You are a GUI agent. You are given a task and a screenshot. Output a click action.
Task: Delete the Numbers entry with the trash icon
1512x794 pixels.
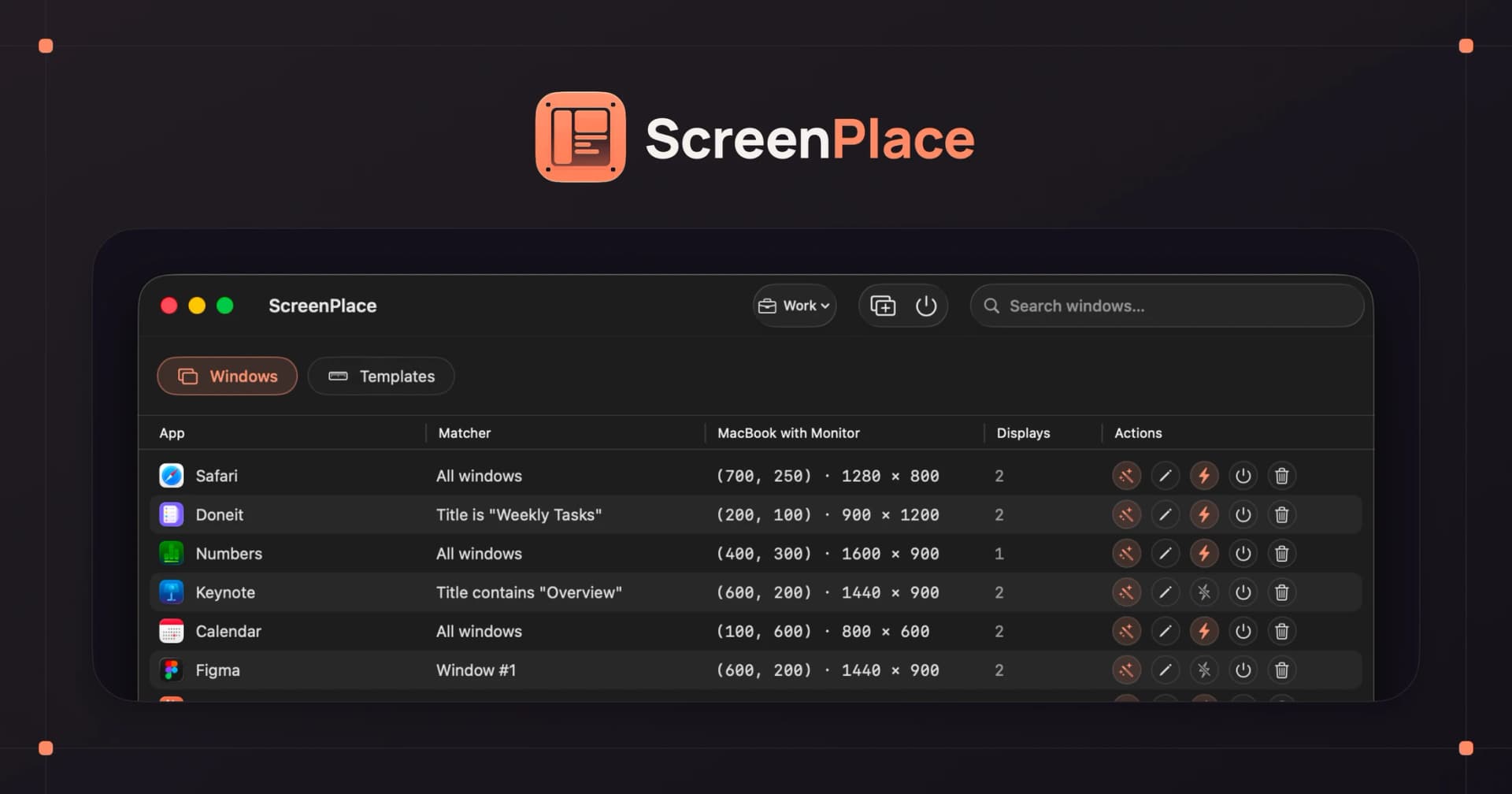1282,554
